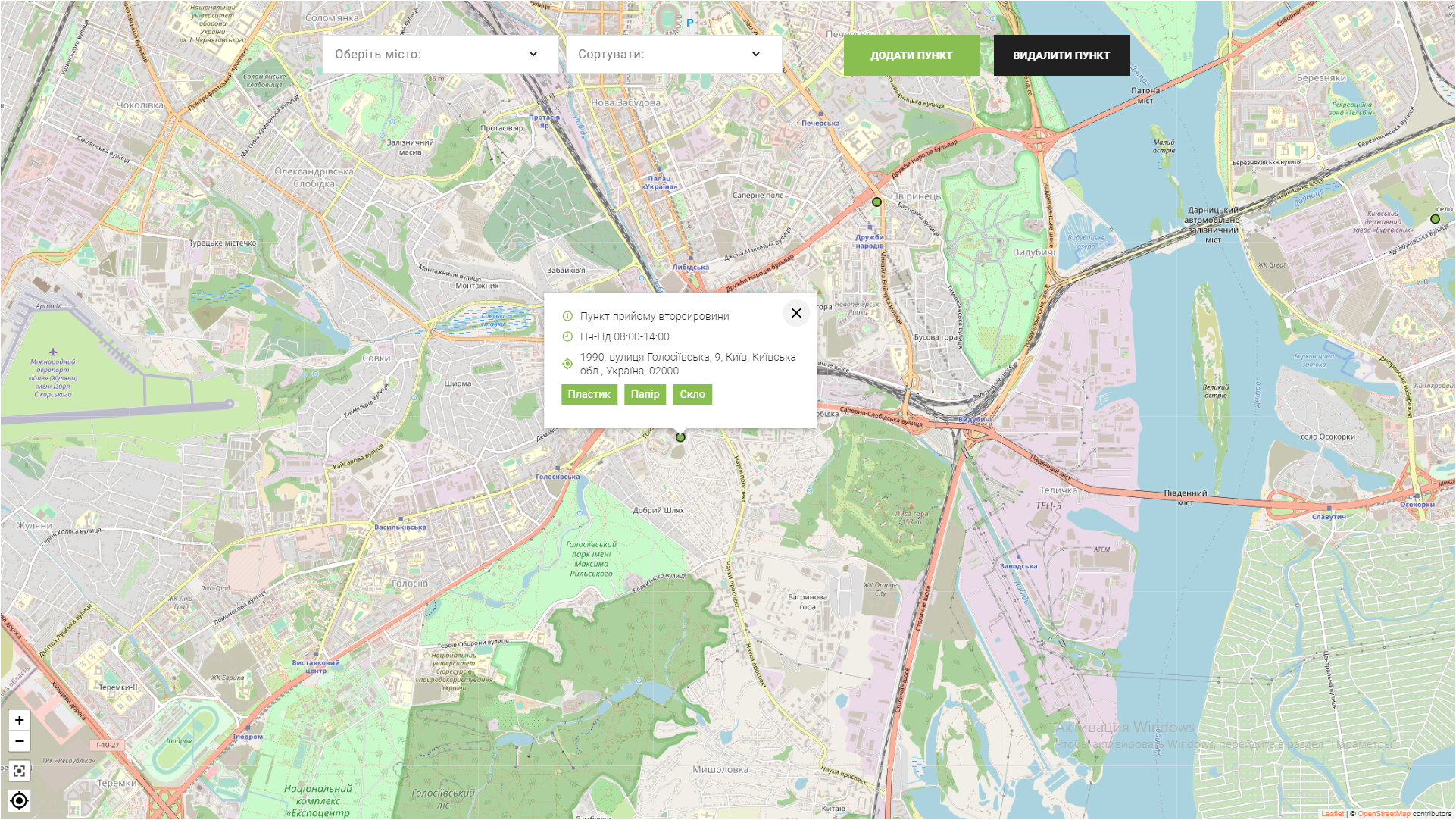Expand the city selector chevron
The image size is (1456, 820).
pyautogui.click(x=535, y=54)
